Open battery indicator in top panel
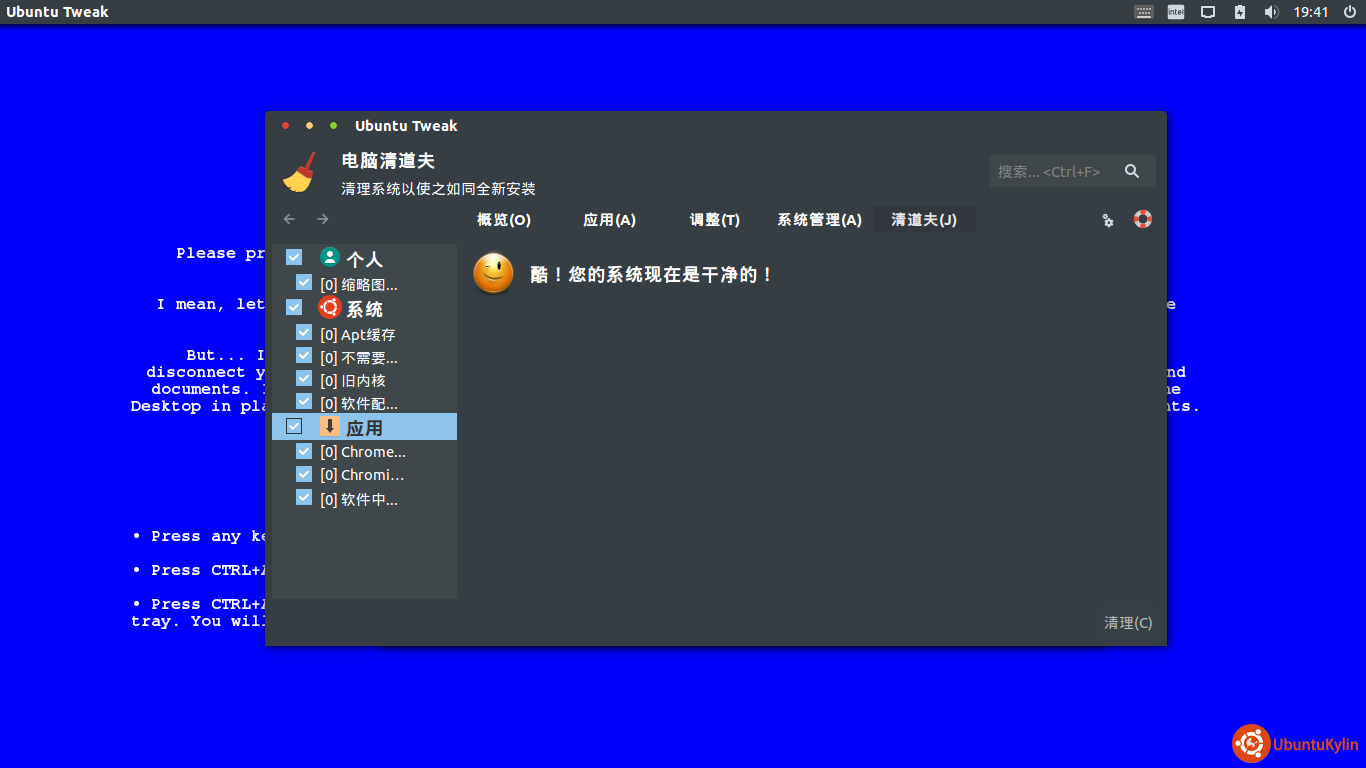 (1240, 12)
